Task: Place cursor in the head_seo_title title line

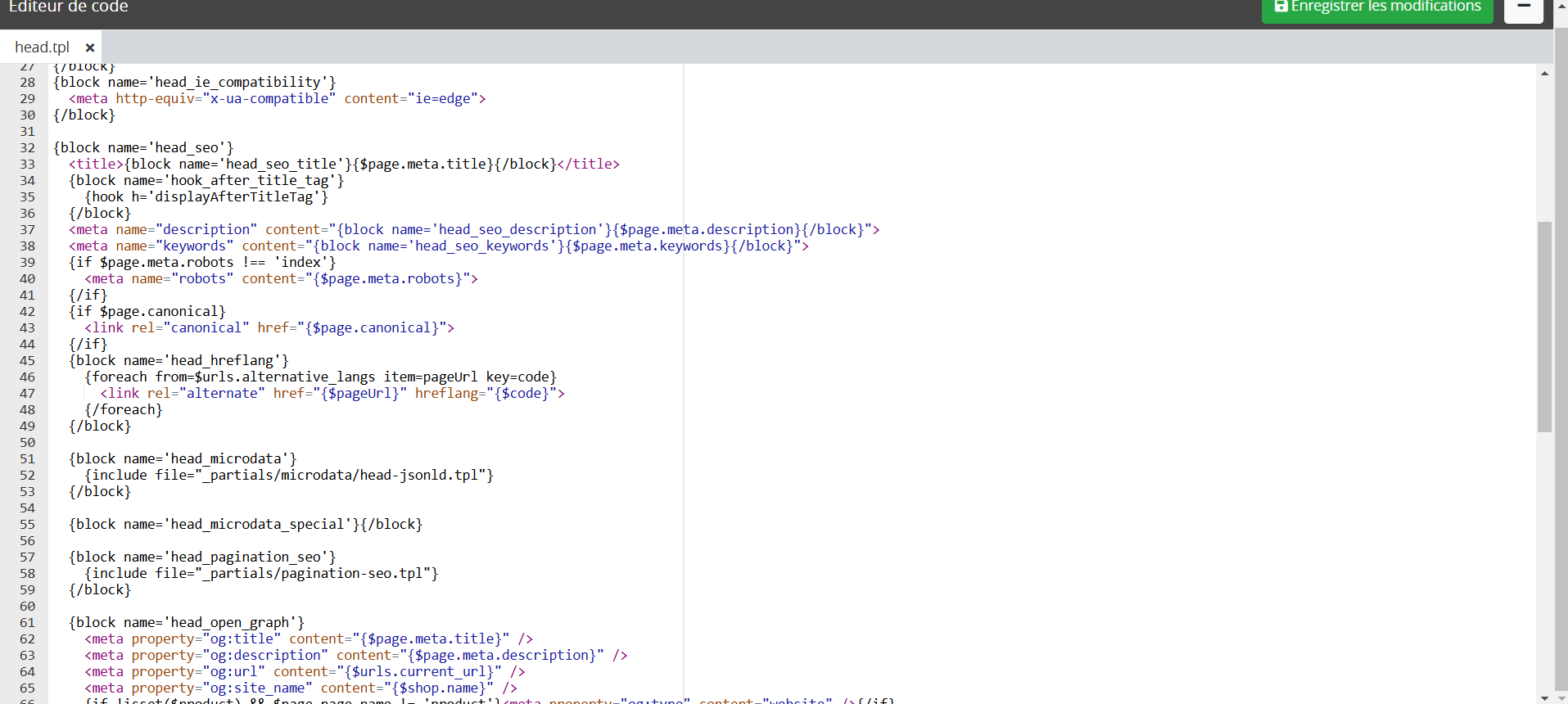Action: coord(344,164)
